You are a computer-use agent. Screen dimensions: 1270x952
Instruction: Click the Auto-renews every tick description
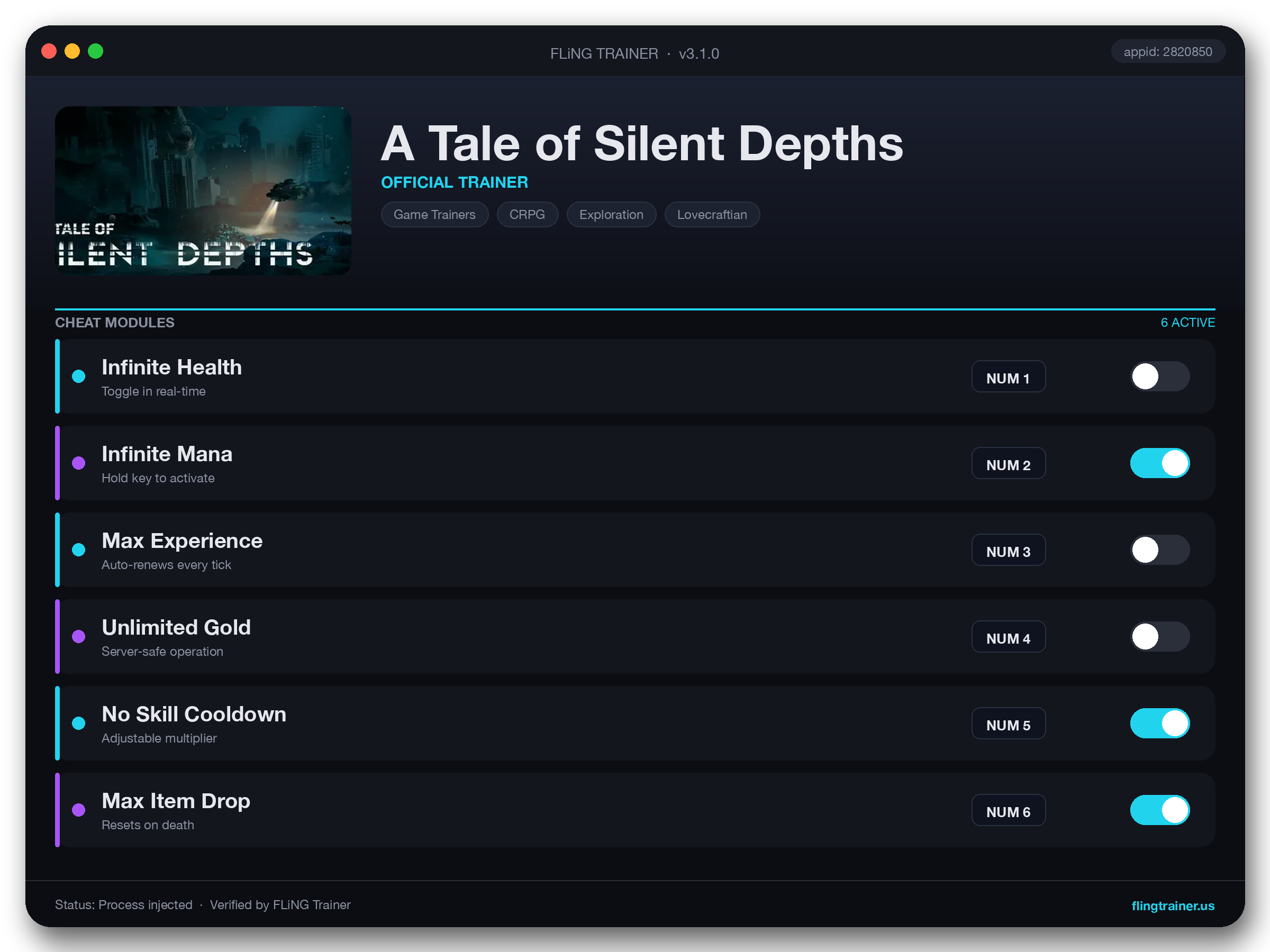[167, 565]
